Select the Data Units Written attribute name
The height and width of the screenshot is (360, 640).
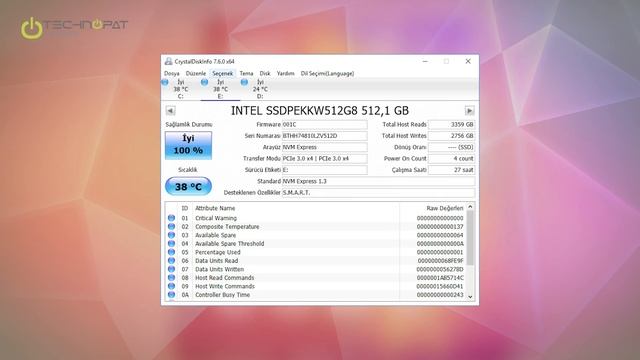220,269
